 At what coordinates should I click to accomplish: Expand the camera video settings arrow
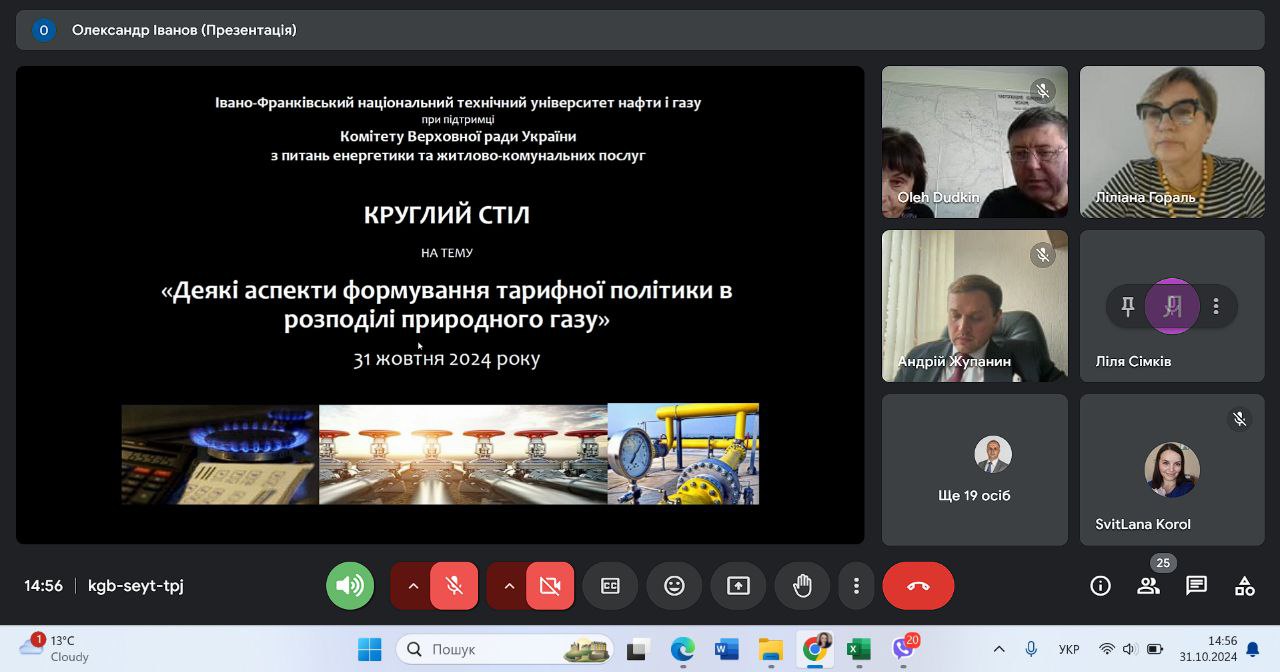[x=508, y=586]
